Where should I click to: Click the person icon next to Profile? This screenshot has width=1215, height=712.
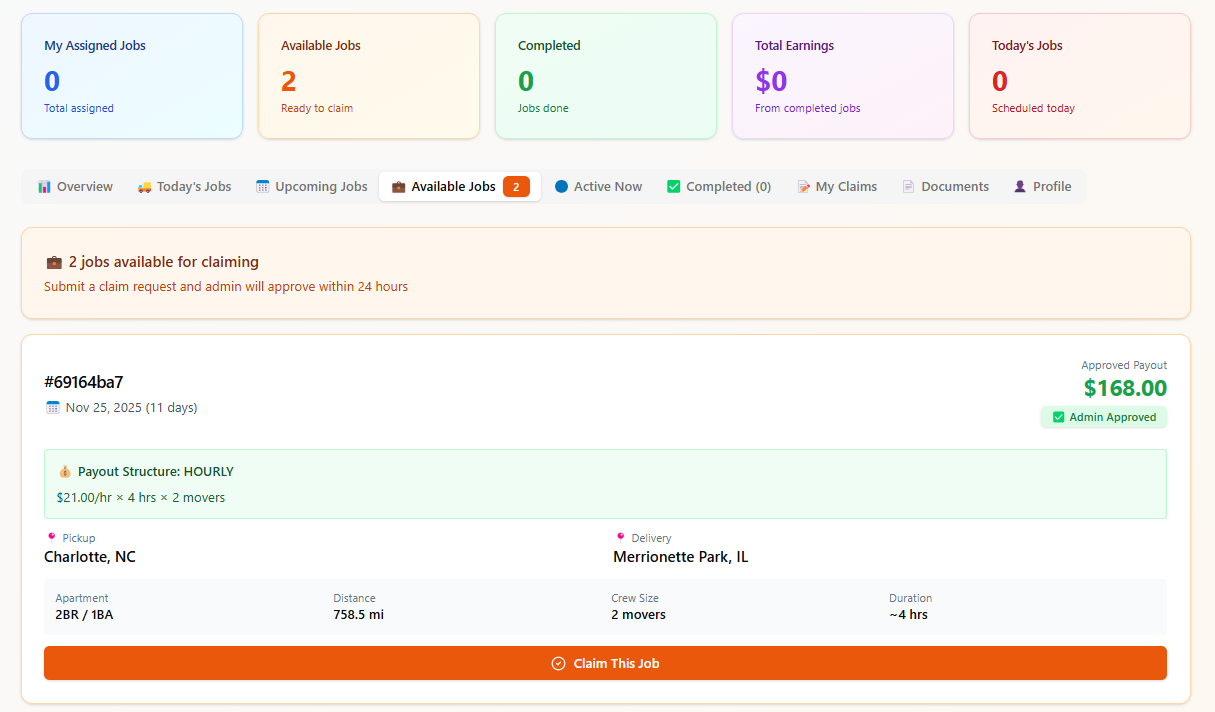click(1020, 187)
